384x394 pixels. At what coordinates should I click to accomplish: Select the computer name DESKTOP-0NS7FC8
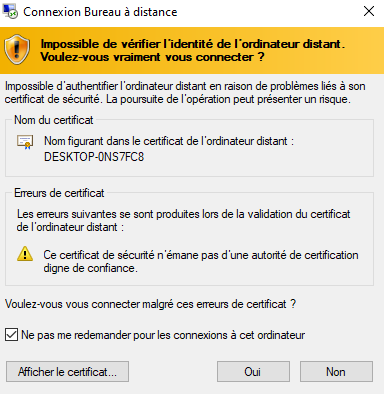click(94, 157)
